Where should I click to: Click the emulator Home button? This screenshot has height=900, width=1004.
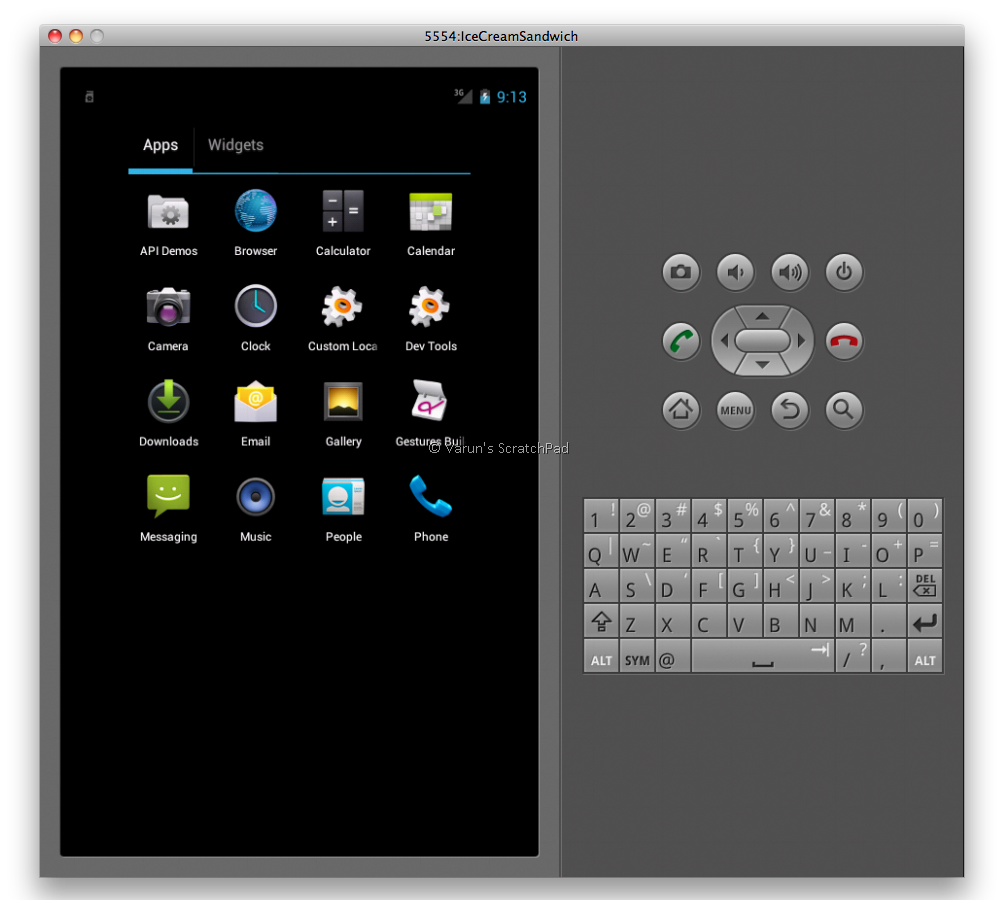point(681,410)
